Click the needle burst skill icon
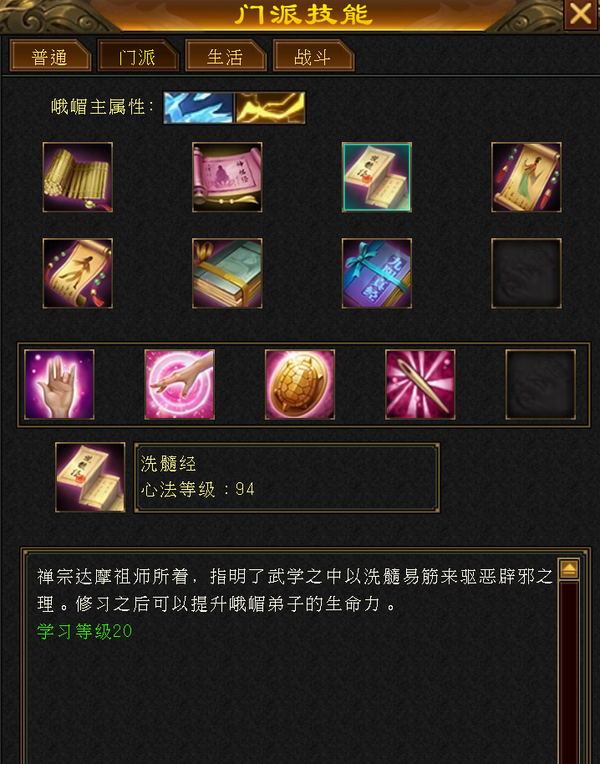 pos(420,384)
